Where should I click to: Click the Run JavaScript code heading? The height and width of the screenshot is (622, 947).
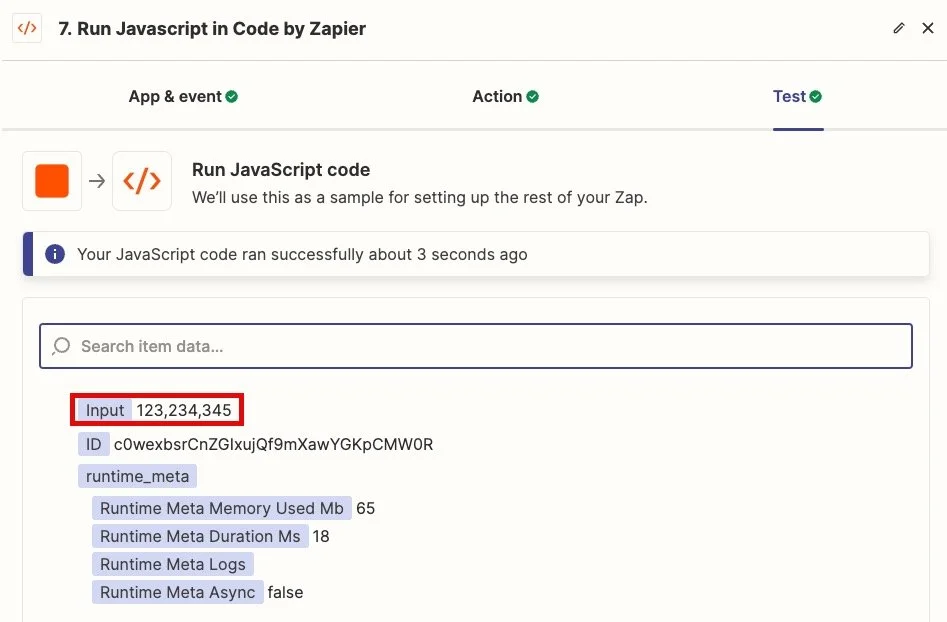click(x=281, y=170)
